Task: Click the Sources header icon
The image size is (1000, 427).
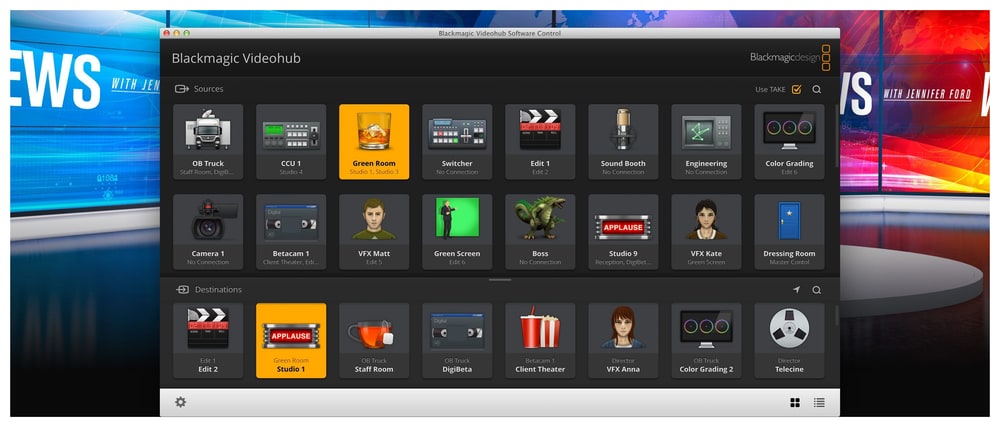Action: tap(182, 89)
